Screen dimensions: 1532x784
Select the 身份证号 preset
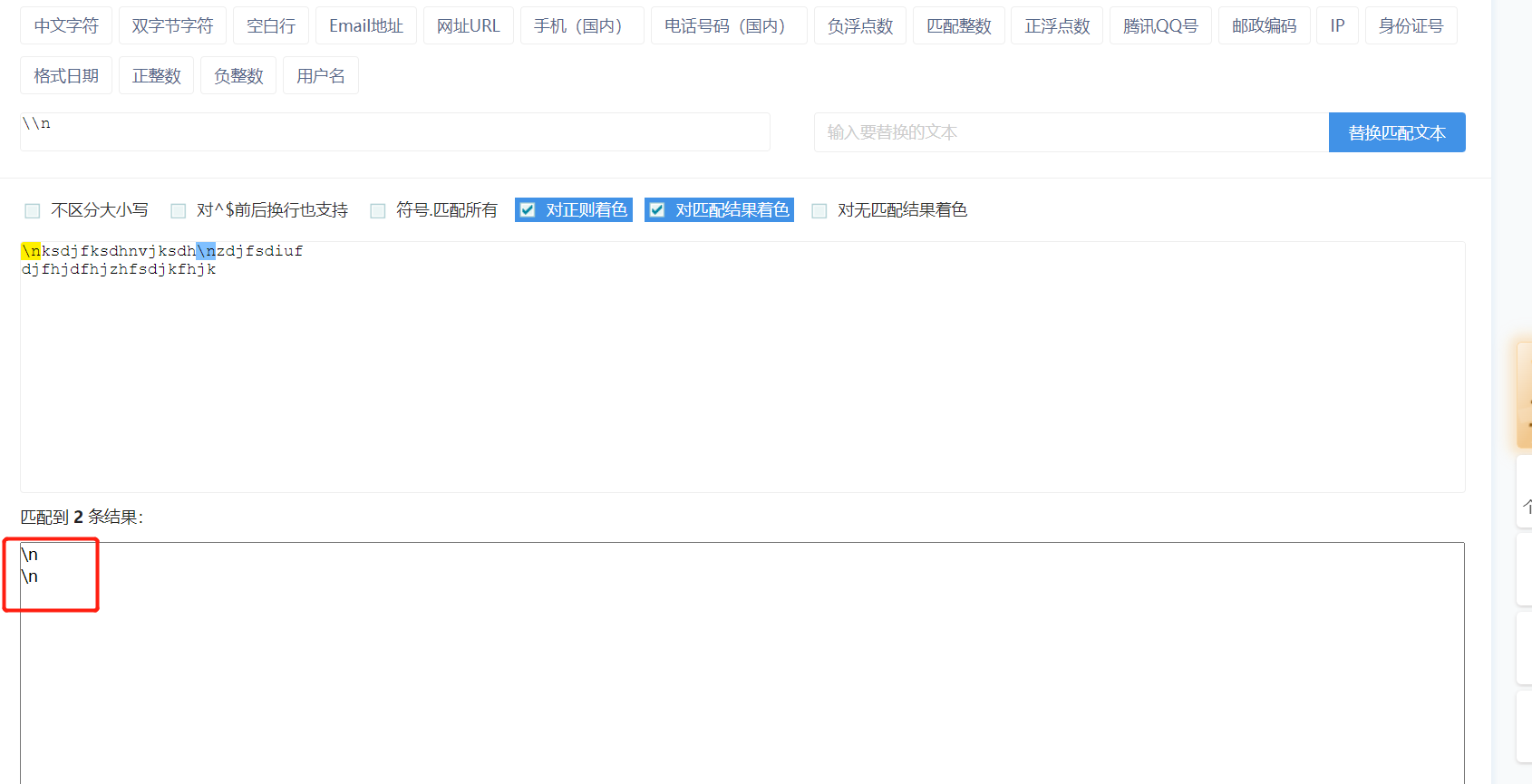point(1411,25)
